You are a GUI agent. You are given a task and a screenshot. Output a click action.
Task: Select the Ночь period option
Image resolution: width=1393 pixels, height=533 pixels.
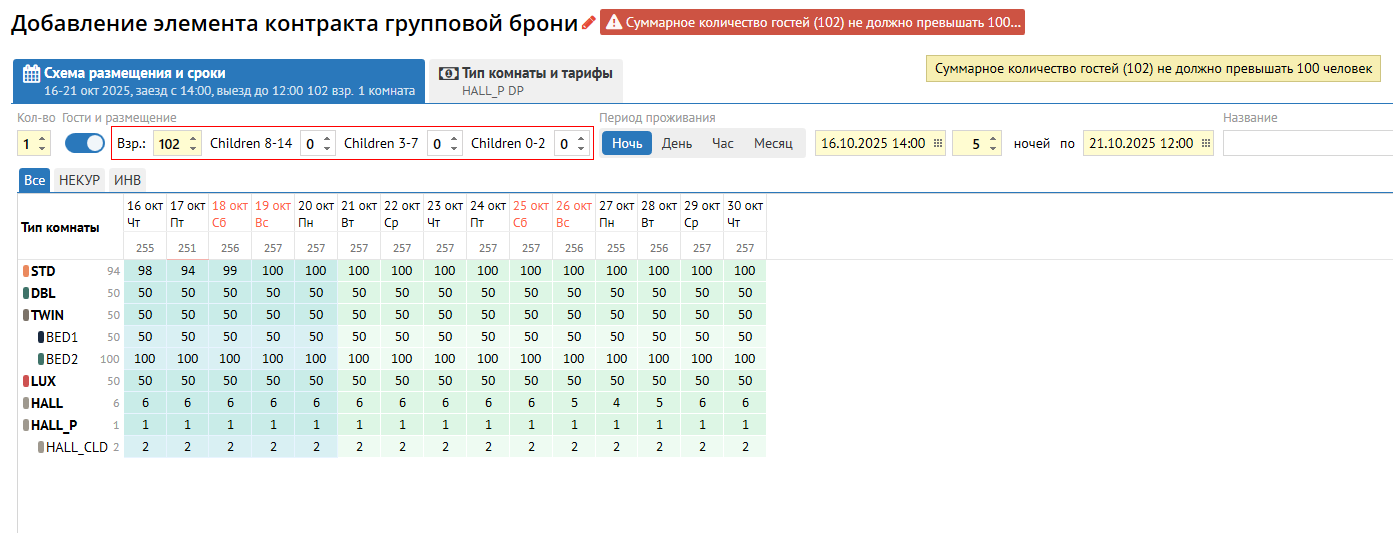coord(627,143)
